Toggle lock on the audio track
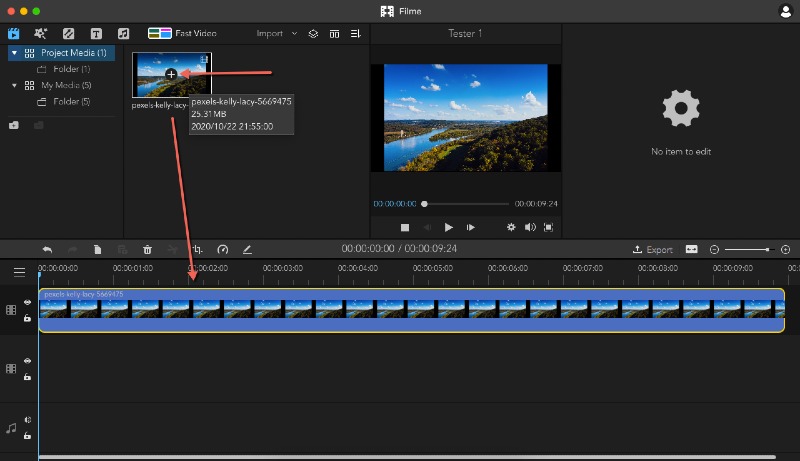This screenshot has height=461, width=800. pyautogui.click(x=28, y=436)
